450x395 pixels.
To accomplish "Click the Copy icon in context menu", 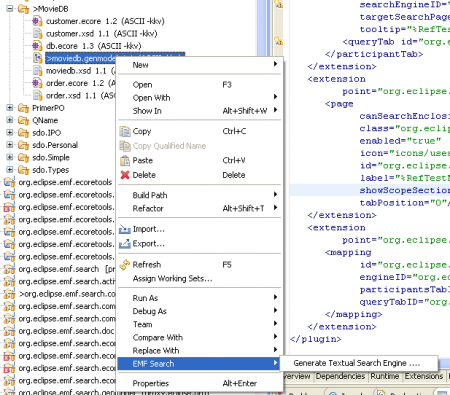I will tap(125, 131).
